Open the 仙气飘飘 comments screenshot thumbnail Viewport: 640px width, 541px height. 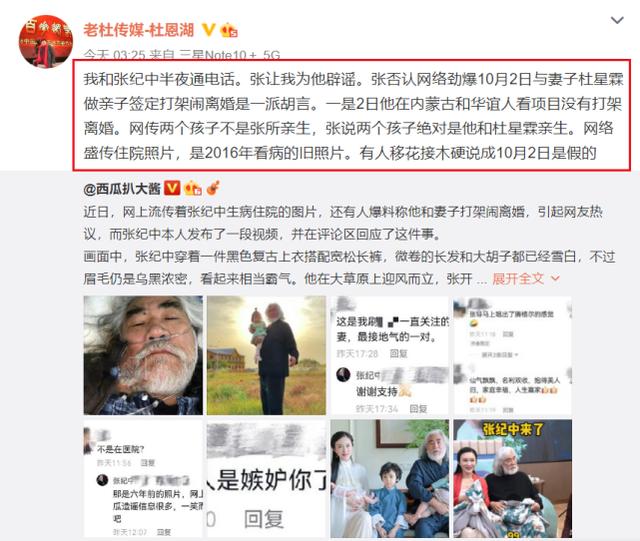(x=513, y=355)
